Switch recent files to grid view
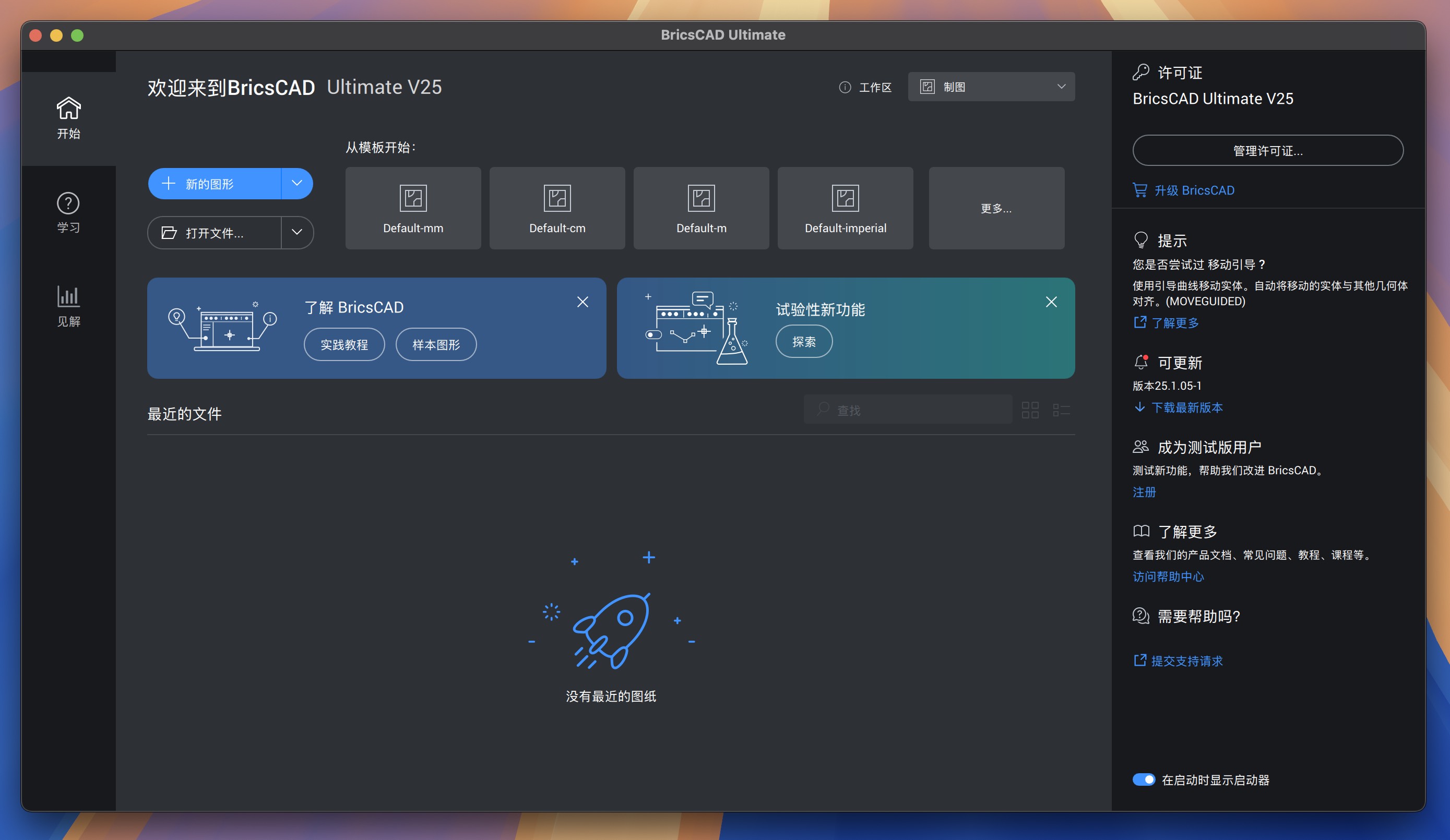 point(1030,410)
